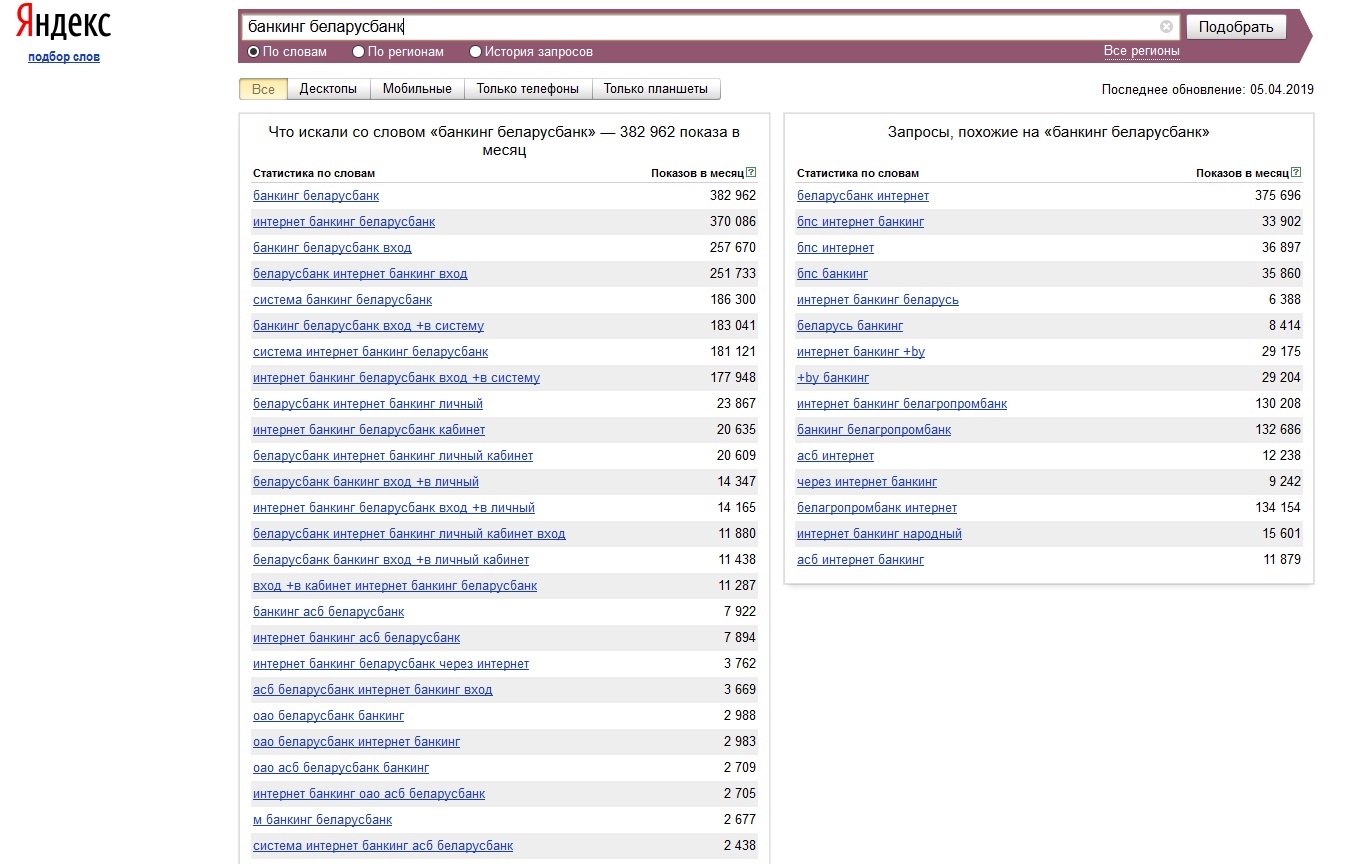The height and width of the screenshot is (864, 1350).
Task: Open query 'банкинг беларусбанк вход'
Action: coord(332,248)
